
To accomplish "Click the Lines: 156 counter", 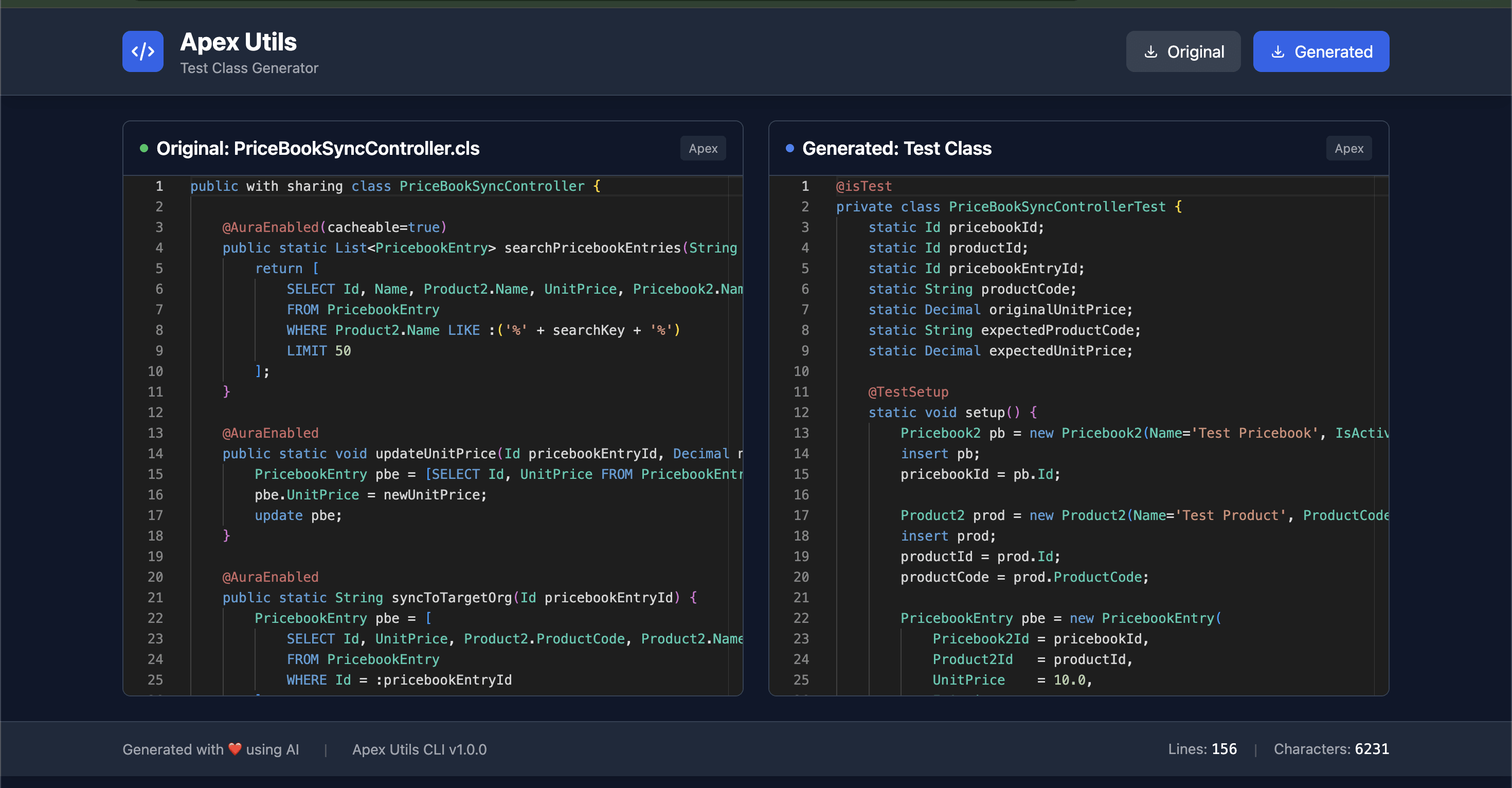I will [x=1202, y=749].
